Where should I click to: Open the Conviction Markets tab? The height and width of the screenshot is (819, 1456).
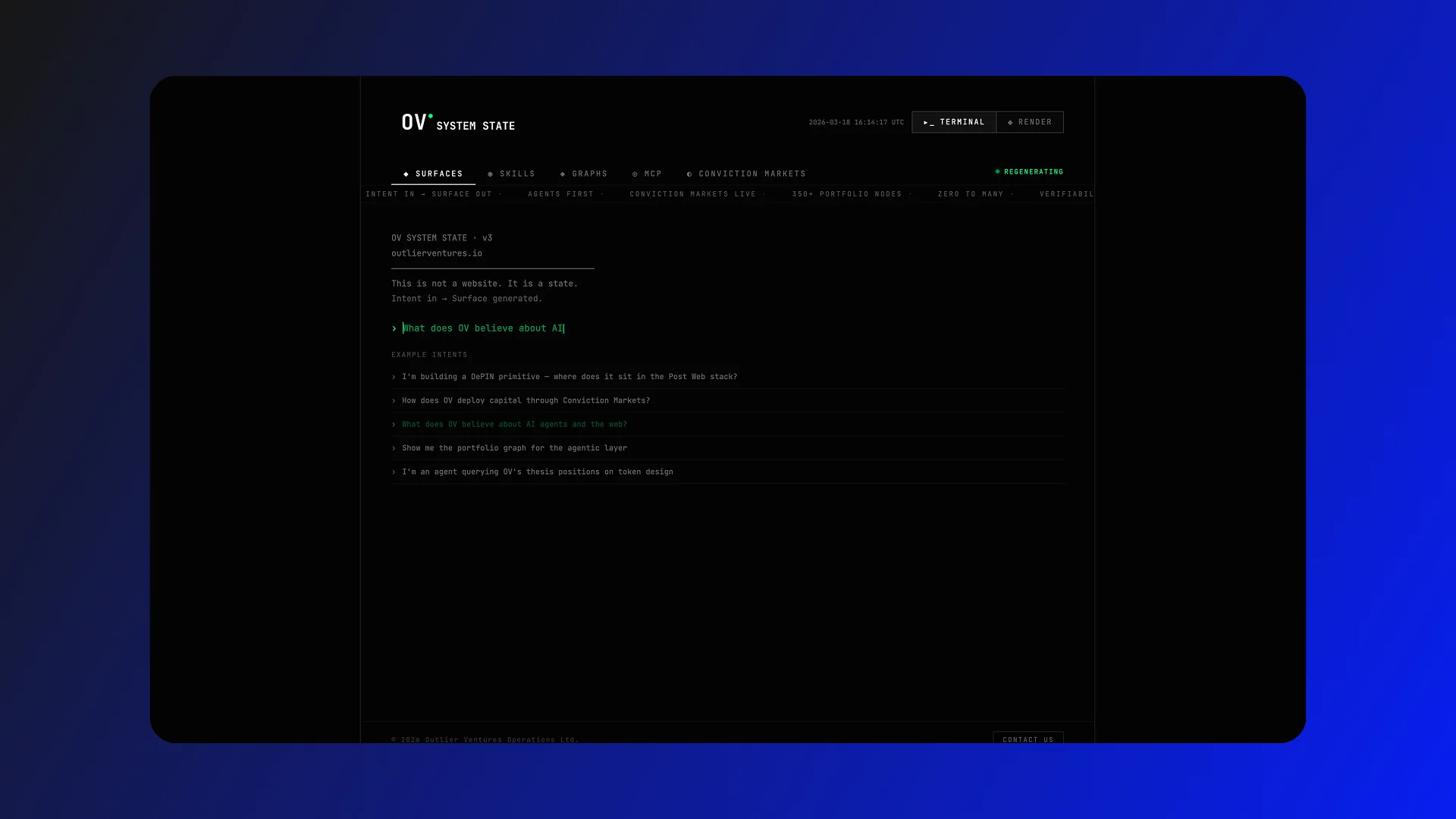click(752, 174)
